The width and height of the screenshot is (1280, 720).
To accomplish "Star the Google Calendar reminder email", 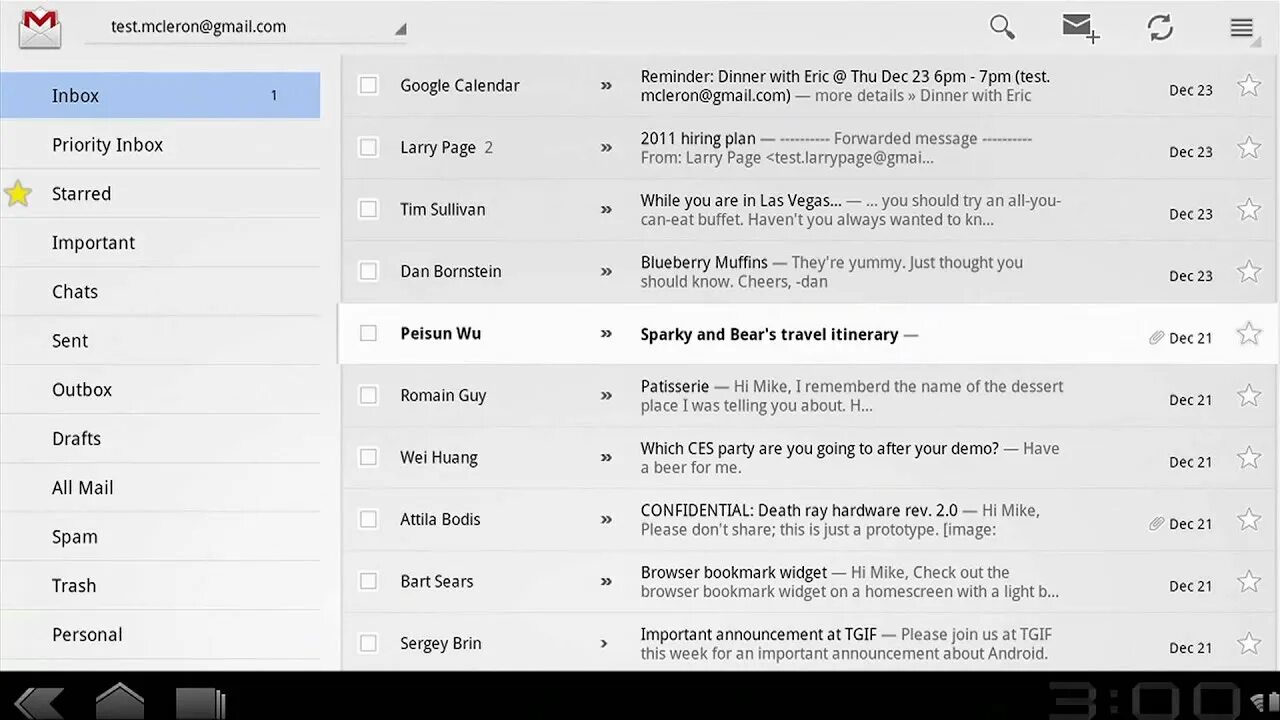I will click(x=1249, y=86).
